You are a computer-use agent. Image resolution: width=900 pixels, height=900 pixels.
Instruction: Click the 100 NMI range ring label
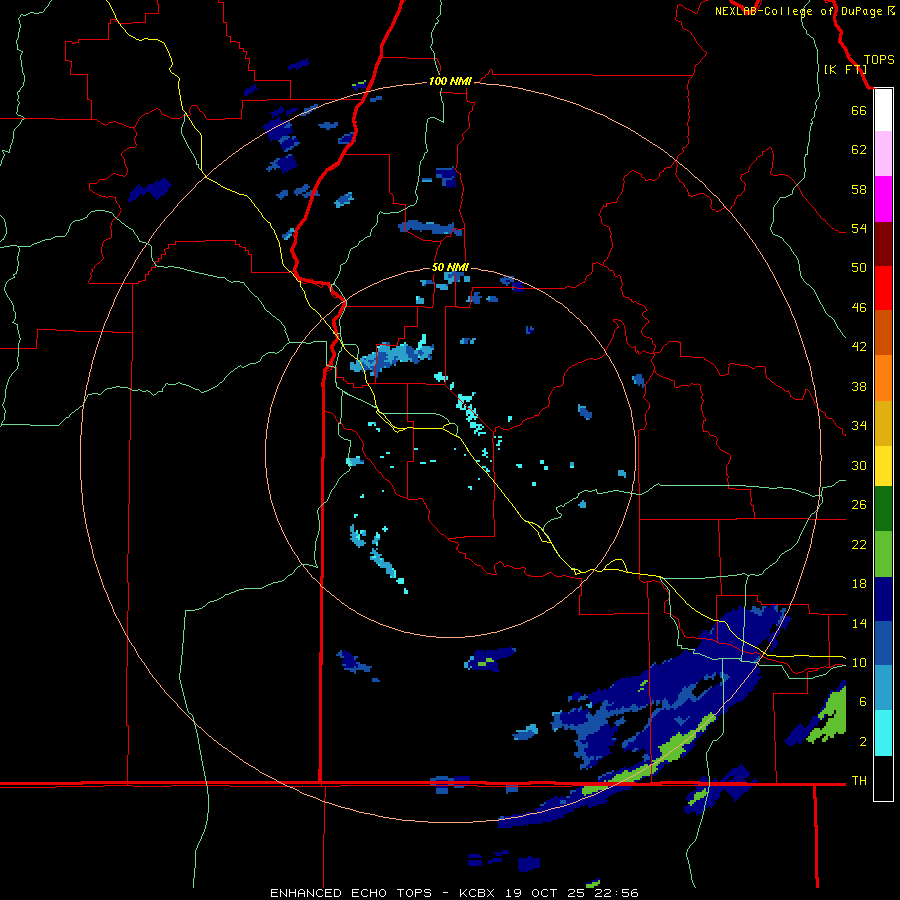pyautogui.click(x=450, y=82)
